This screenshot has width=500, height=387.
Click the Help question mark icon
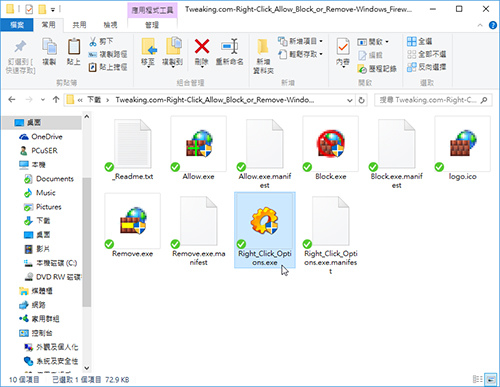point(493,25)
